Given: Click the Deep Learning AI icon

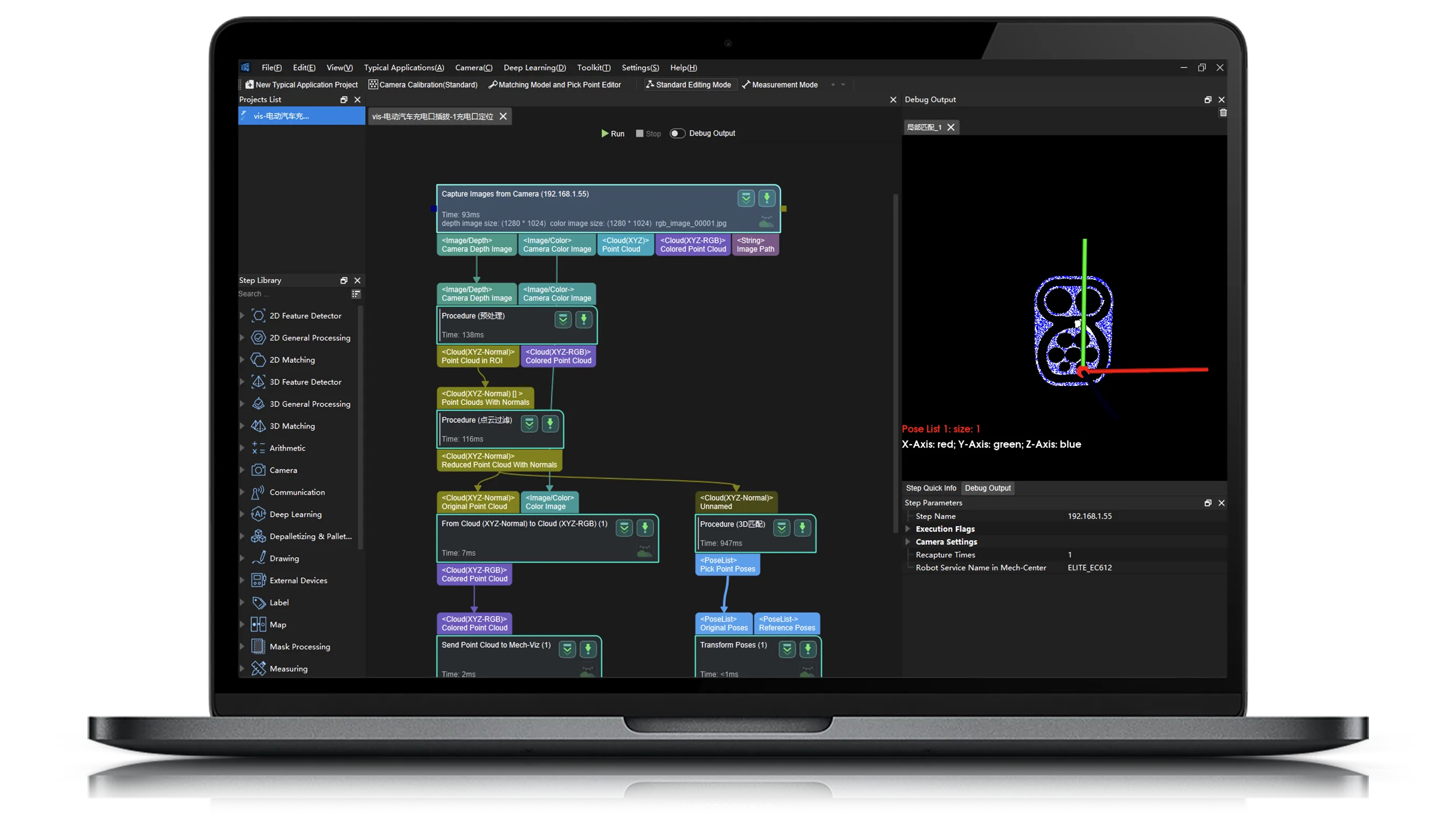Looking at the screenshot, I should [259, 514].
